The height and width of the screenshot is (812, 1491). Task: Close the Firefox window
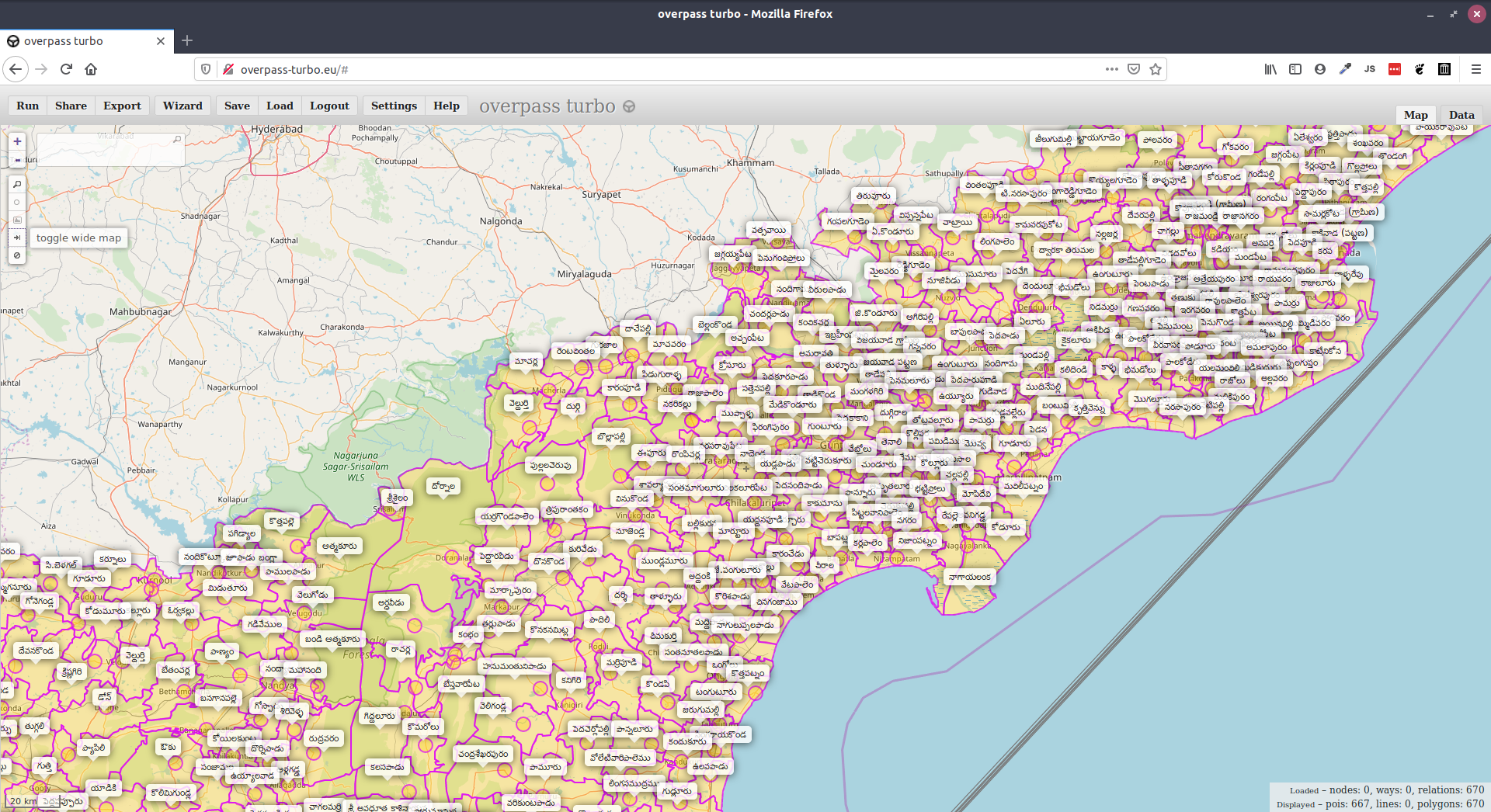pyautogui.click(x=1476, y=14)
